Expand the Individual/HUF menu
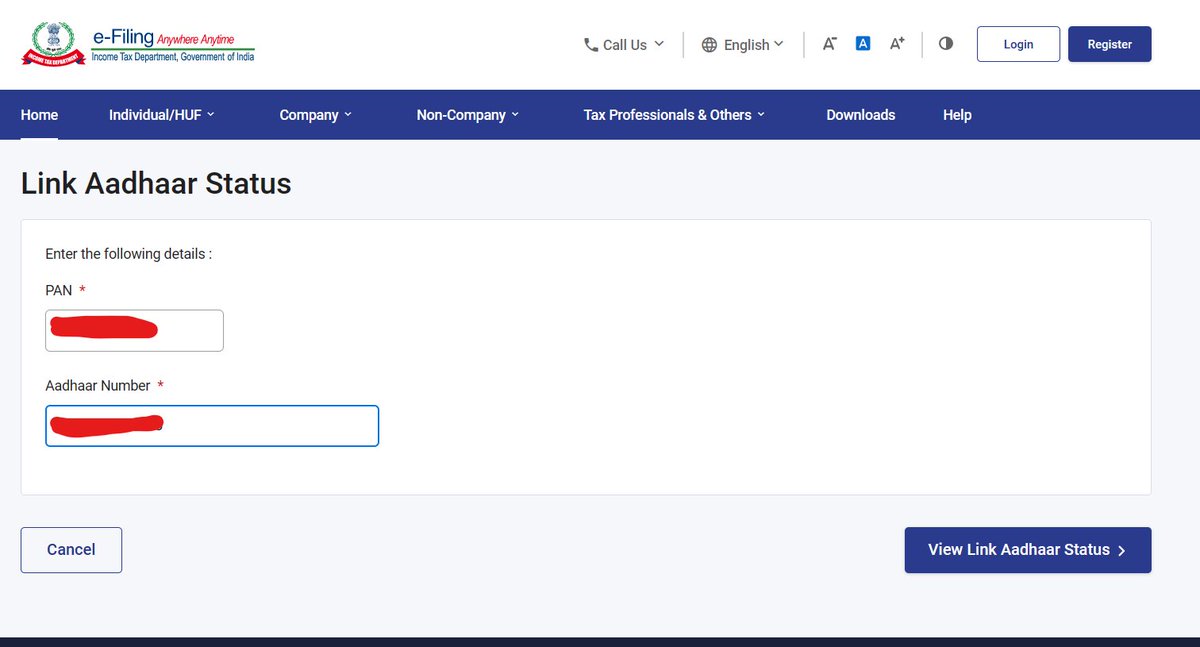 coord(161,114)
